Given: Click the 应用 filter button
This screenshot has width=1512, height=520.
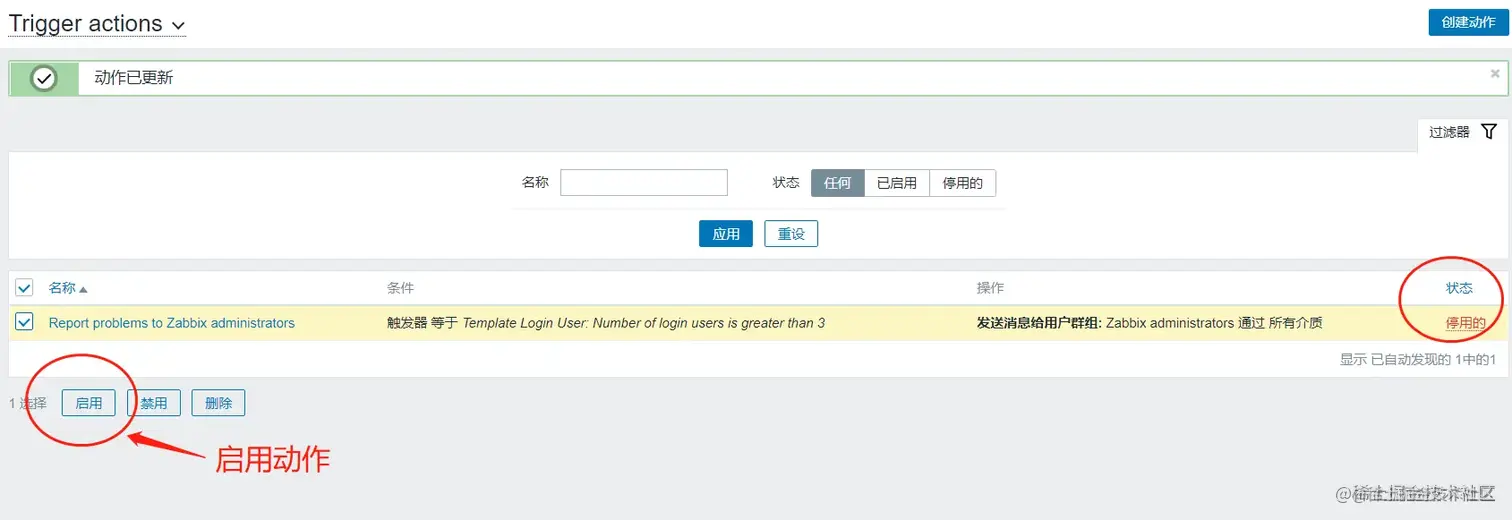Looking at the screenshot, I should [x=726, y=234].
